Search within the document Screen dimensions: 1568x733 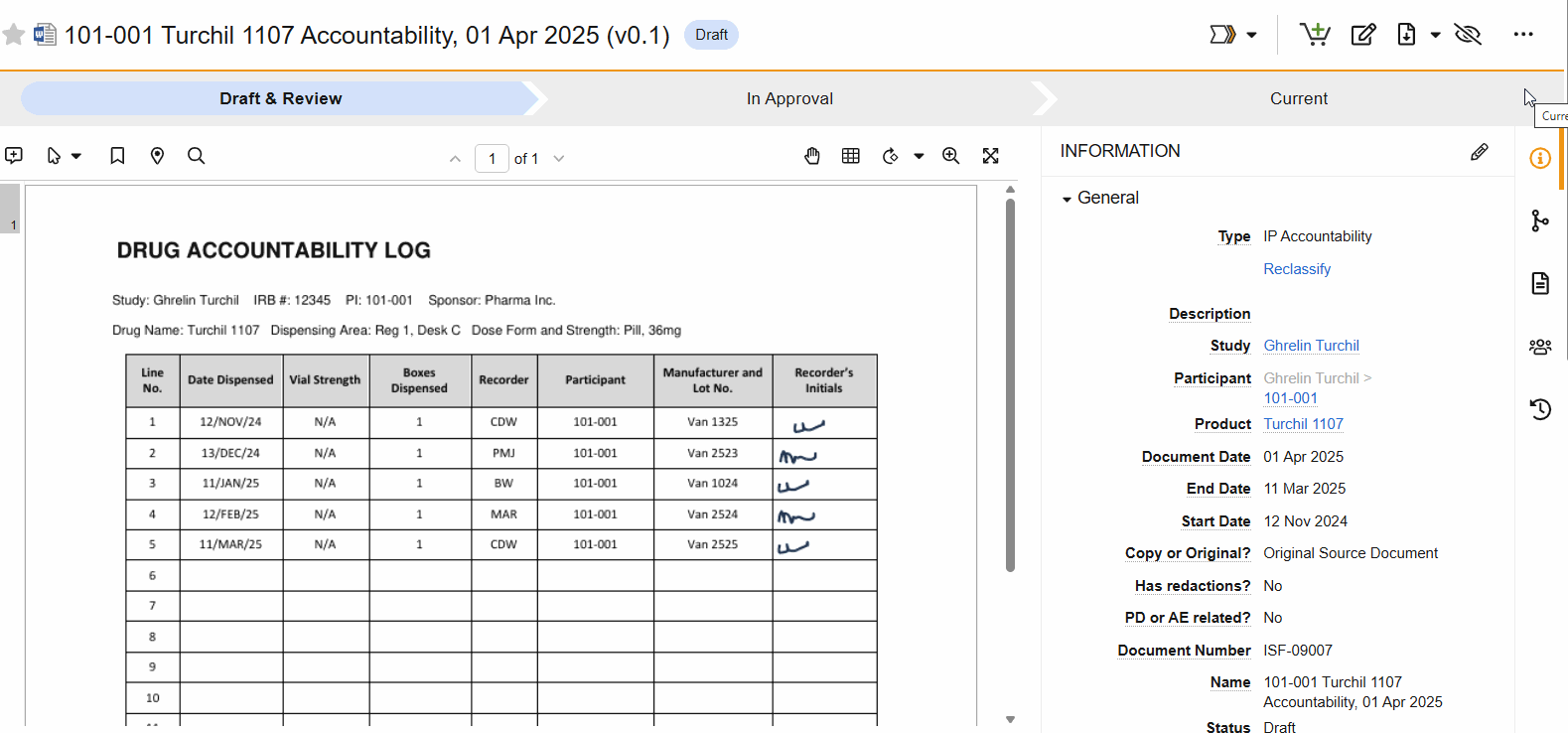[x=197, y=156]
